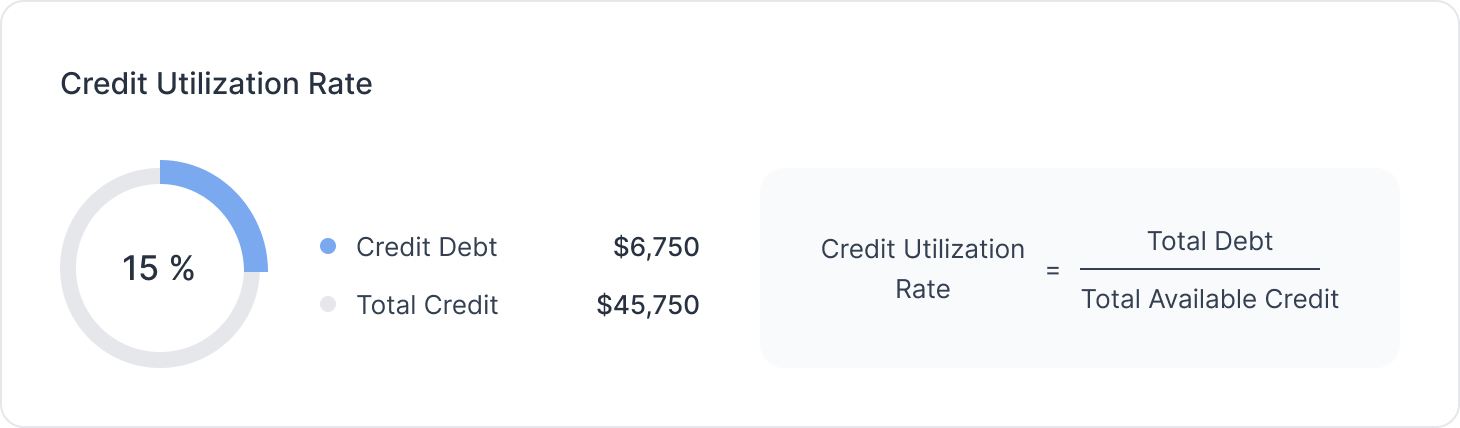
Task: Select the Total Credit legend label
Action: pyautogui.click(x=427, y=305)
